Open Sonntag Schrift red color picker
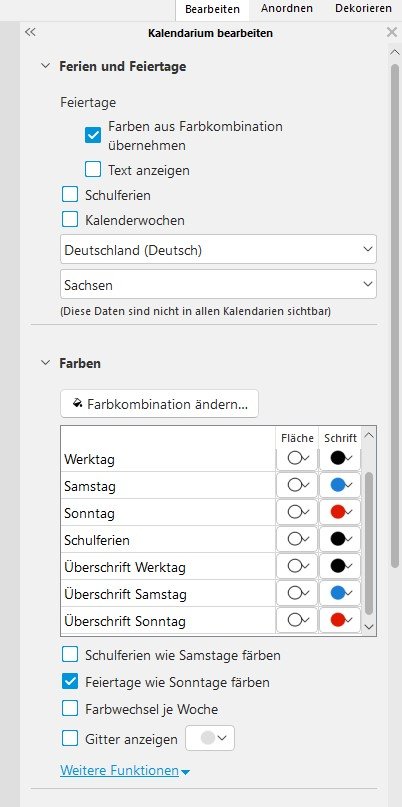This screenshot has width=402, height=807. (x=340, y=512)
